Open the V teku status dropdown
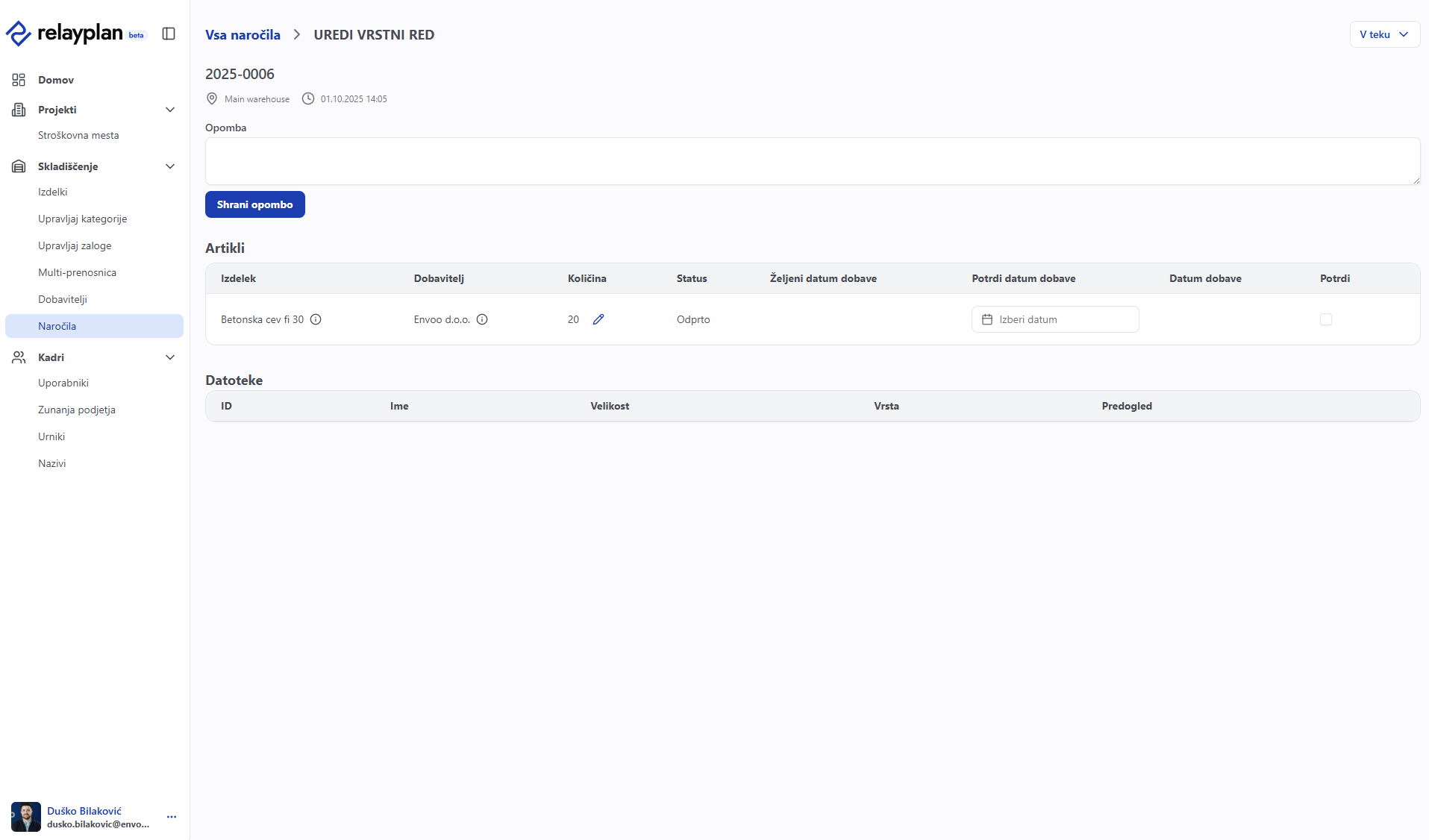The image size is (1429, 840). click(x=1385, y=34)
